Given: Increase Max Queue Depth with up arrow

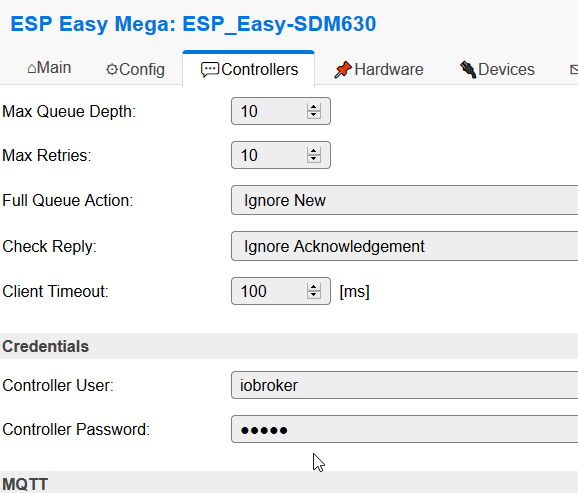Looking at the screenshot, I should pos(314,107).
